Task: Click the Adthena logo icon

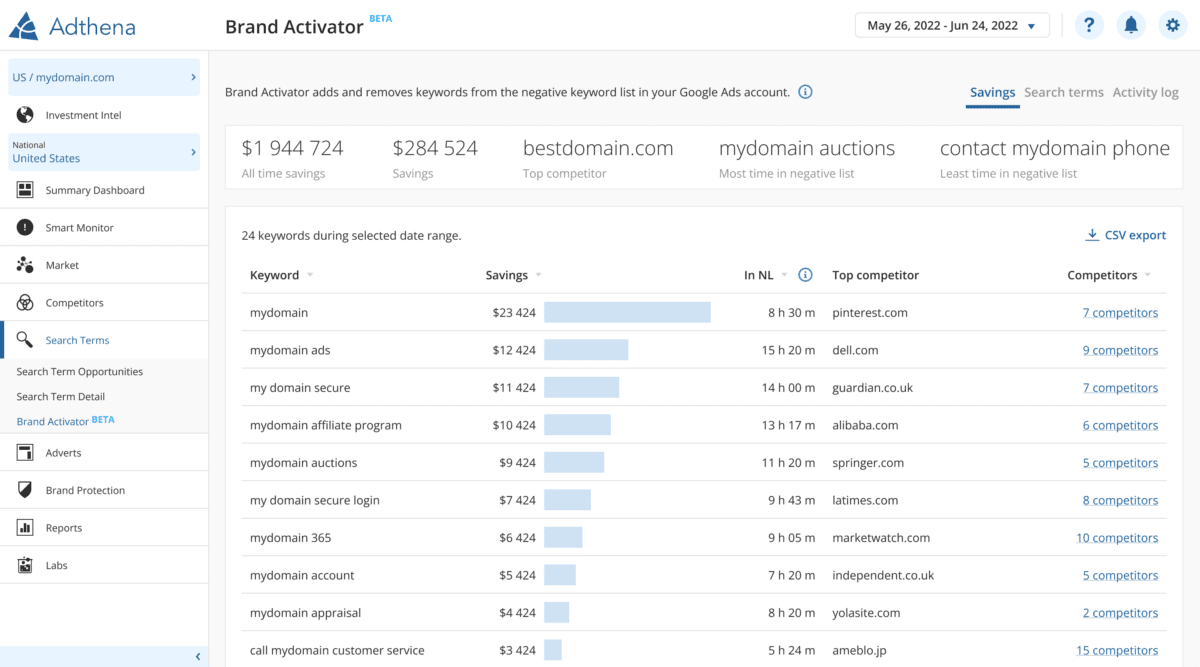Action: coord(24,26)
